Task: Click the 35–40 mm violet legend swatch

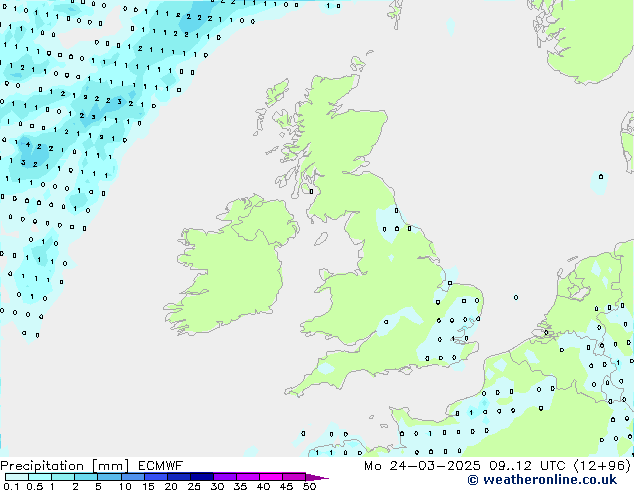Action: pyautogui.click(x=248, y=477)
